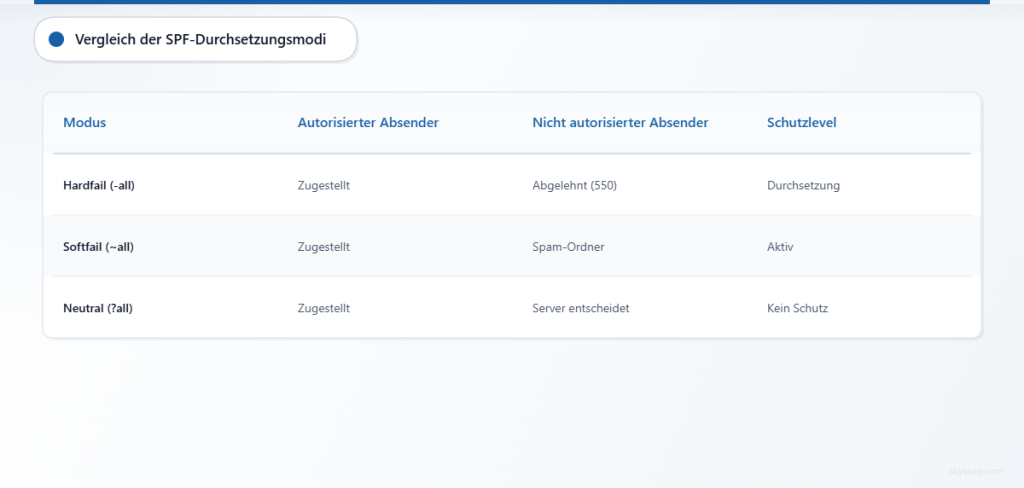Click the 'Autorisierter Absender' column header
The height and width of the screenshot is (488, 1024).
pyautogui.click(x=368, y=122)
